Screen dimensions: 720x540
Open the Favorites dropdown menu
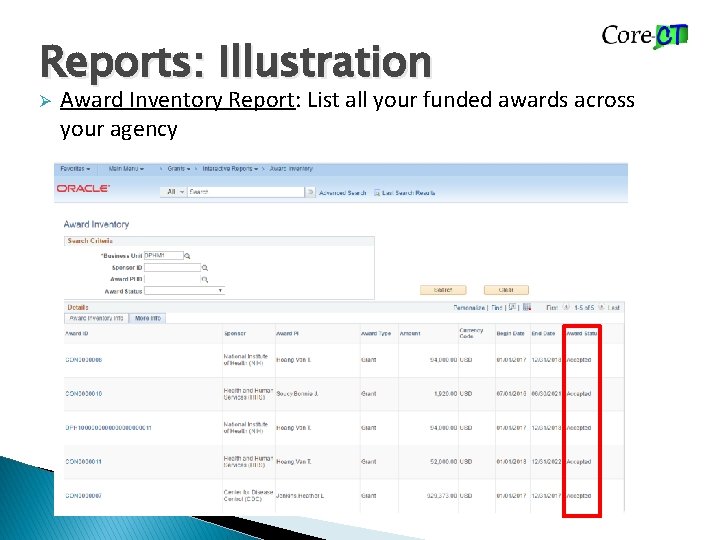pyautogui.click(x=75, y=169)
